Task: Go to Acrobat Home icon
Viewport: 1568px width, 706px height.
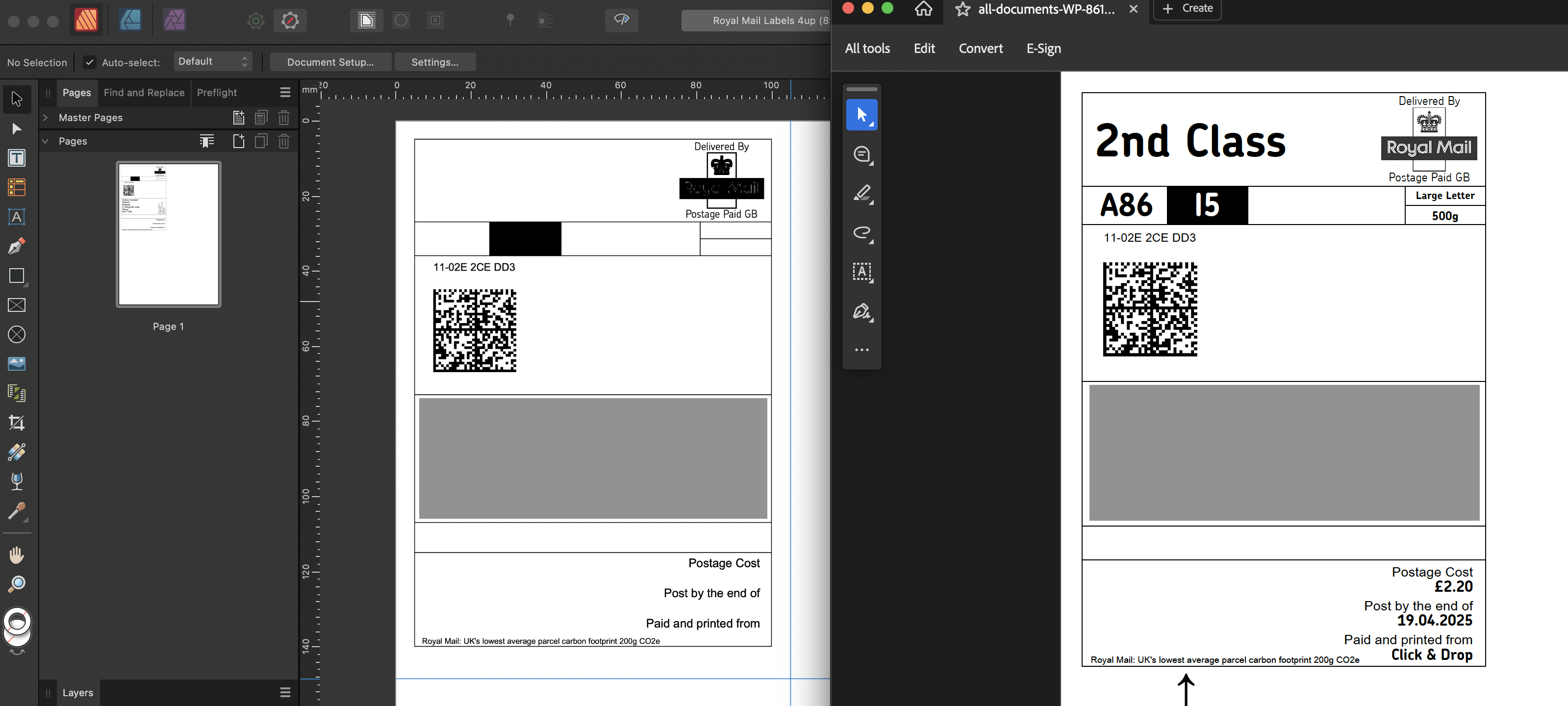Action: pos(923,8)
